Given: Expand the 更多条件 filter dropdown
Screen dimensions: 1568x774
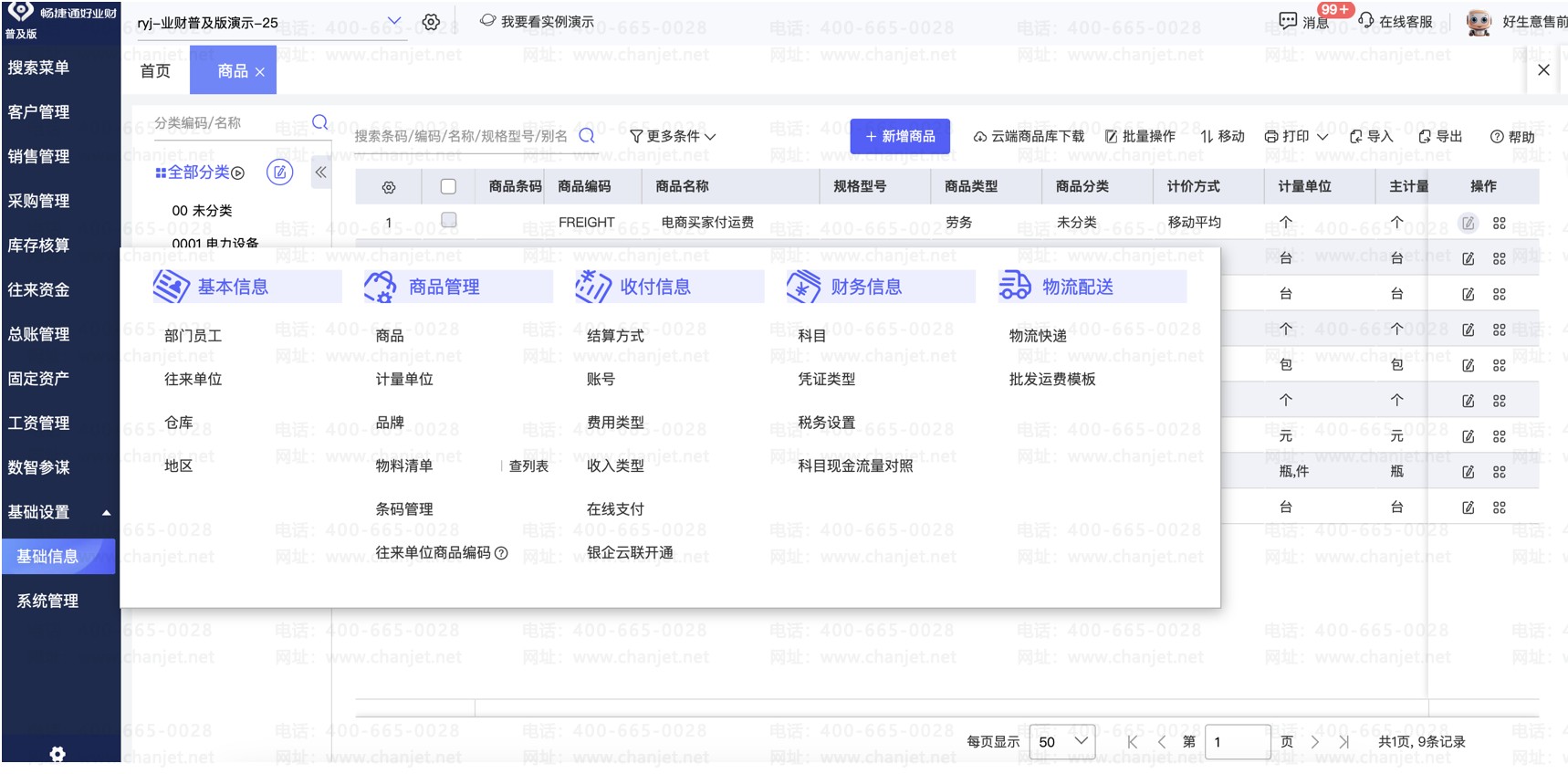Looking at the screenshot, I should (673, 136).
